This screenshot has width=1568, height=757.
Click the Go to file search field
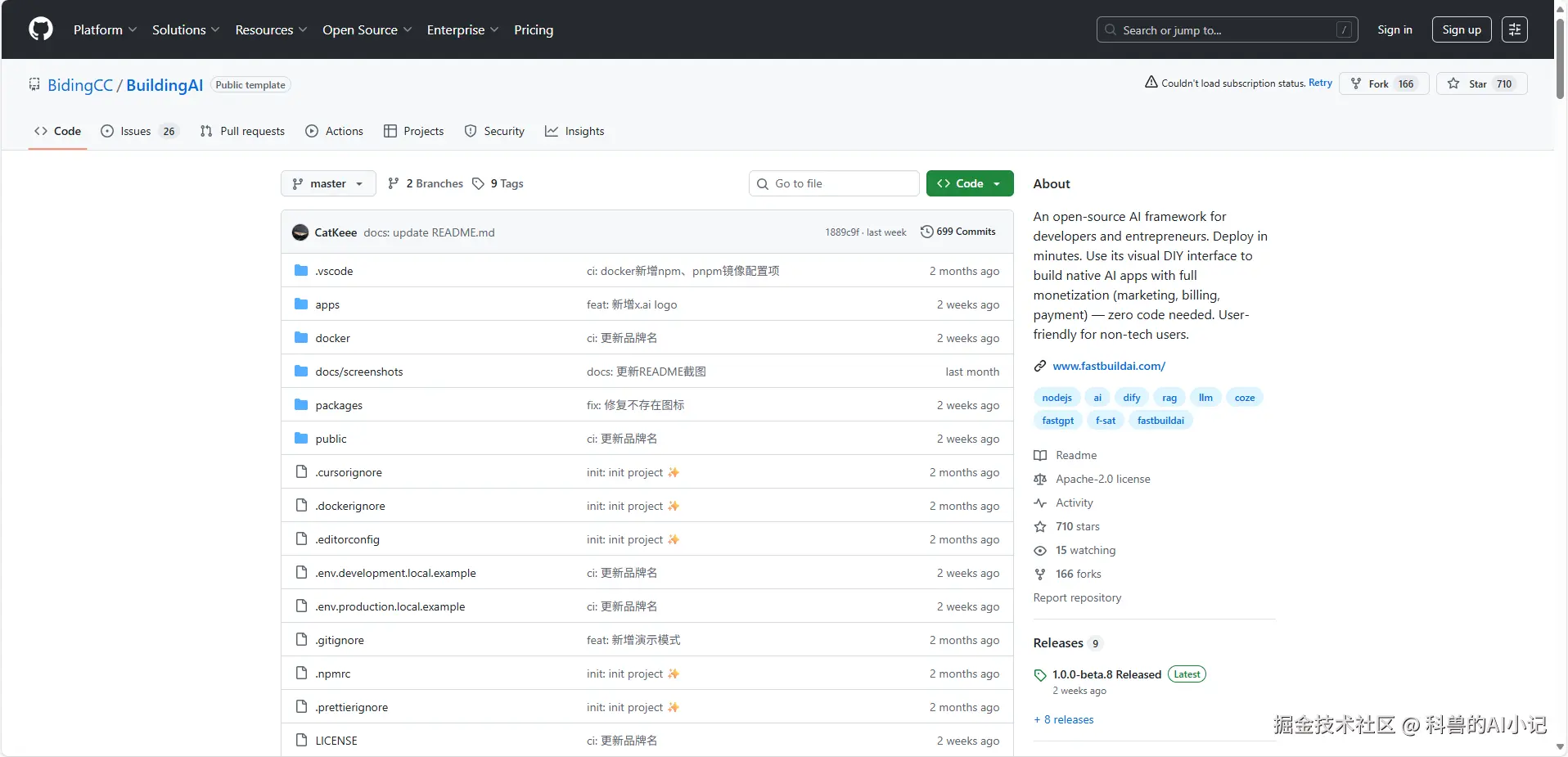click(834, 183)
